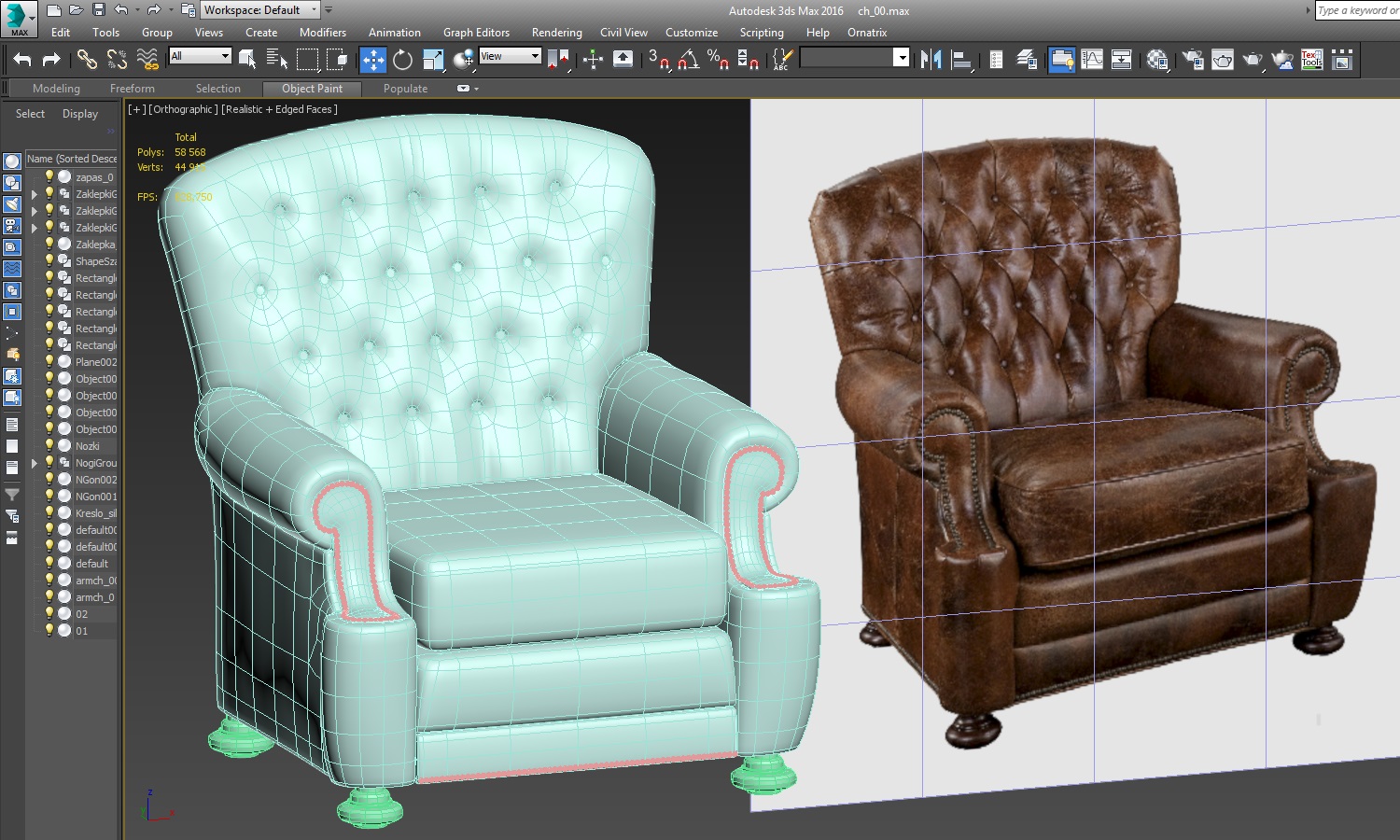
Task: Open the View reference coordinate system dropdown
Action: coord(510,56)
